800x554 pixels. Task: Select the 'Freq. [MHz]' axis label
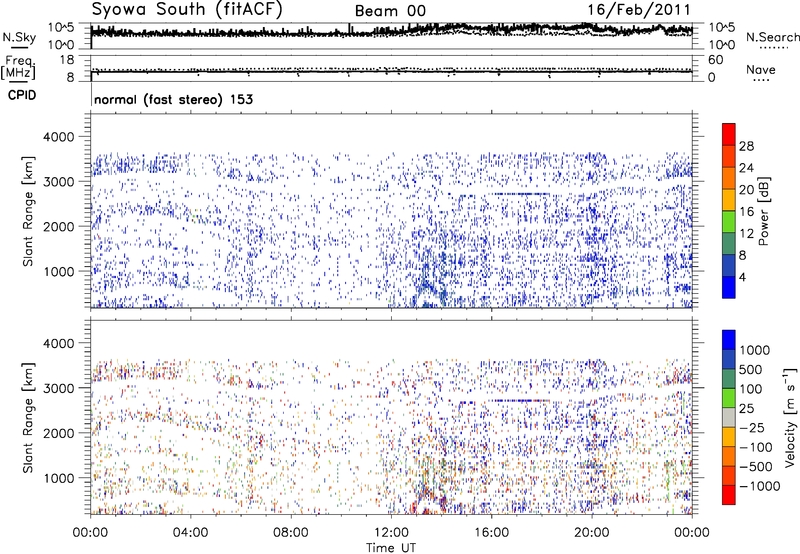18,67
